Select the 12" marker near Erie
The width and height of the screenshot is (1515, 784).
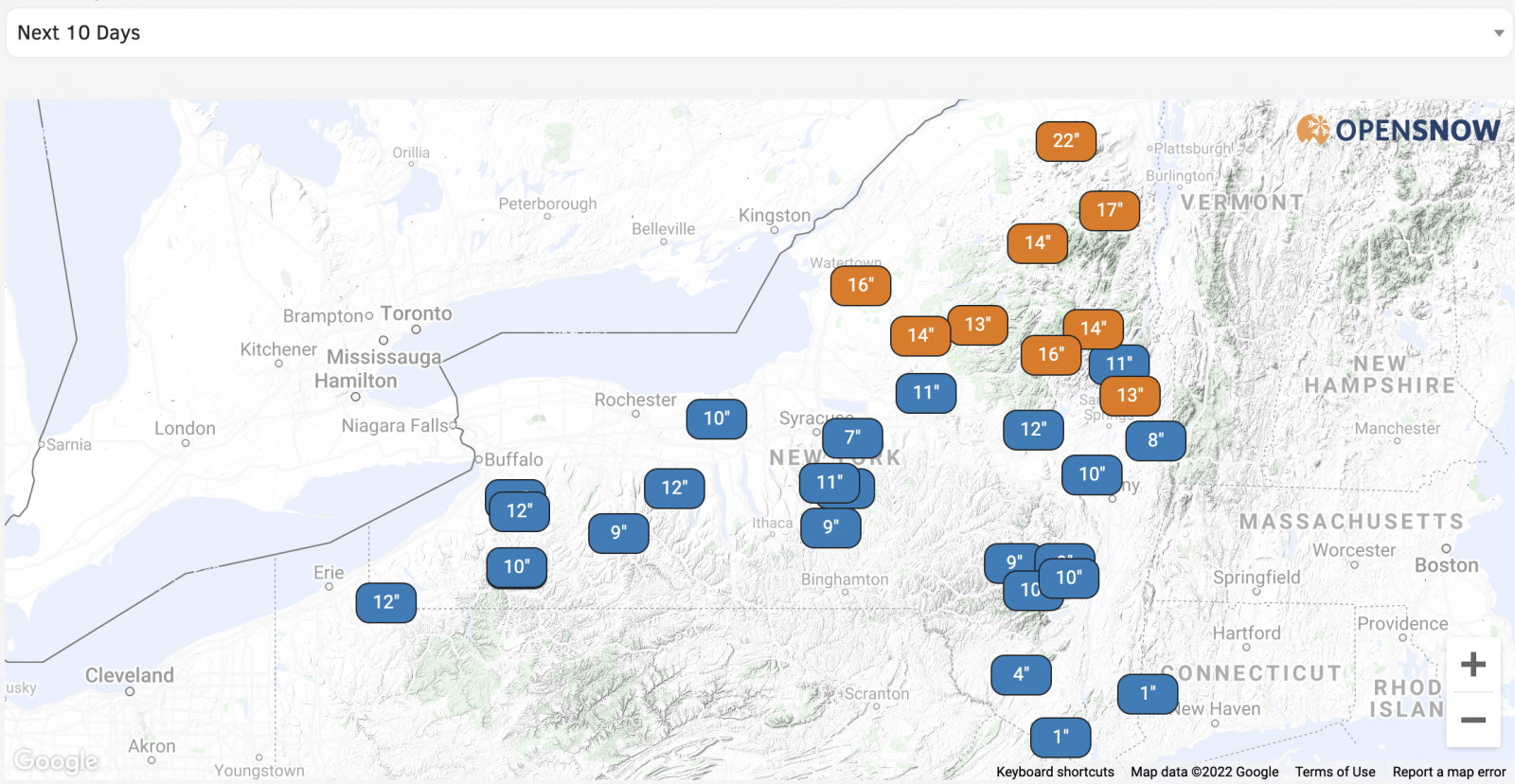[386, 602]
